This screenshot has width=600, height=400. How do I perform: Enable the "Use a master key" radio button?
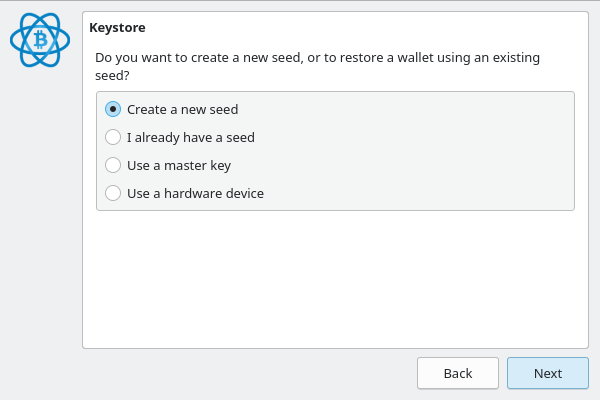(x=113, y=165)
